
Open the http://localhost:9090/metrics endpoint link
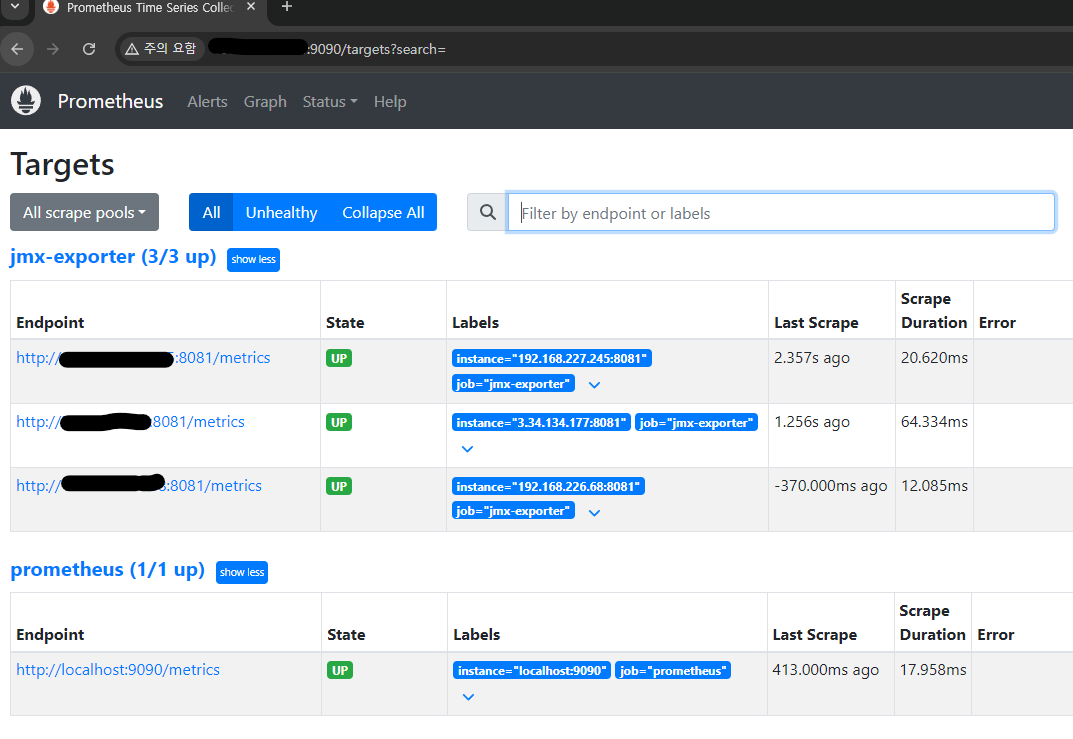118,670
